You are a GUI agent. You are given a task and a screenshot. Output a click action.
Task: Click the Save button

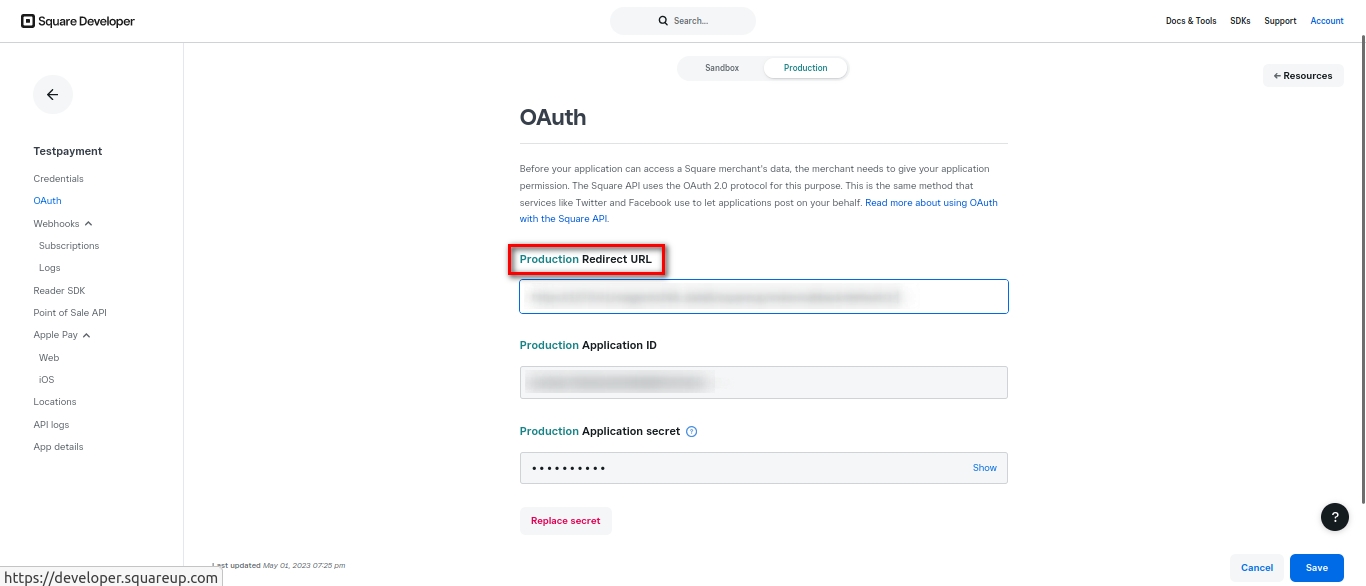tap(1316, 568)
